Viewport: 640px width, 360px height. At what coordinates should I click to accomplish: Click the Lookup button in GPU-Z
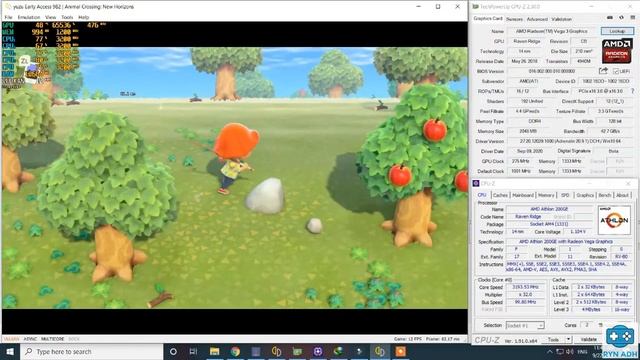tap(617, 31)
